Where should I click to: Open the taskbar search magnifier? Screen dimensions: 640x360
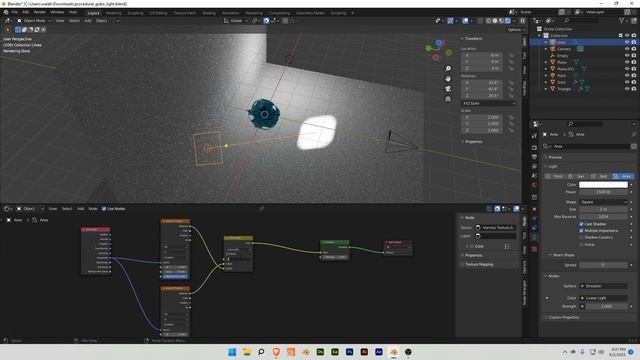(x=261, y=352)
